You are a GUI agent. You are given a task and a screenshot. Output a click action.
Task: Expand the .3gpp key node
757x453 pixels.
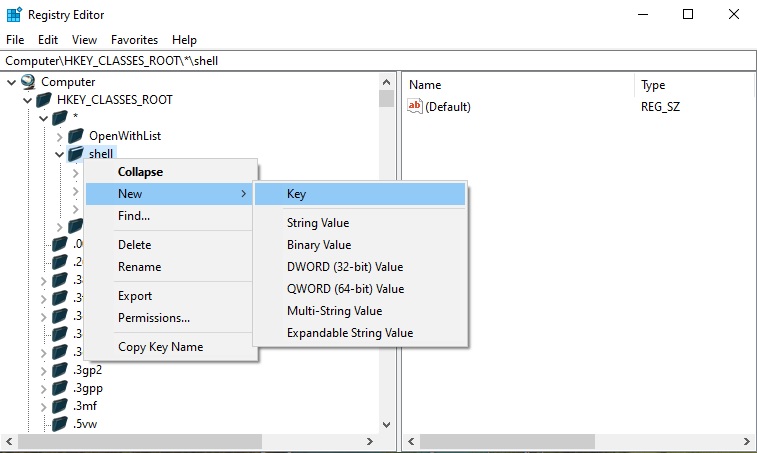click(x=43, y=388)
